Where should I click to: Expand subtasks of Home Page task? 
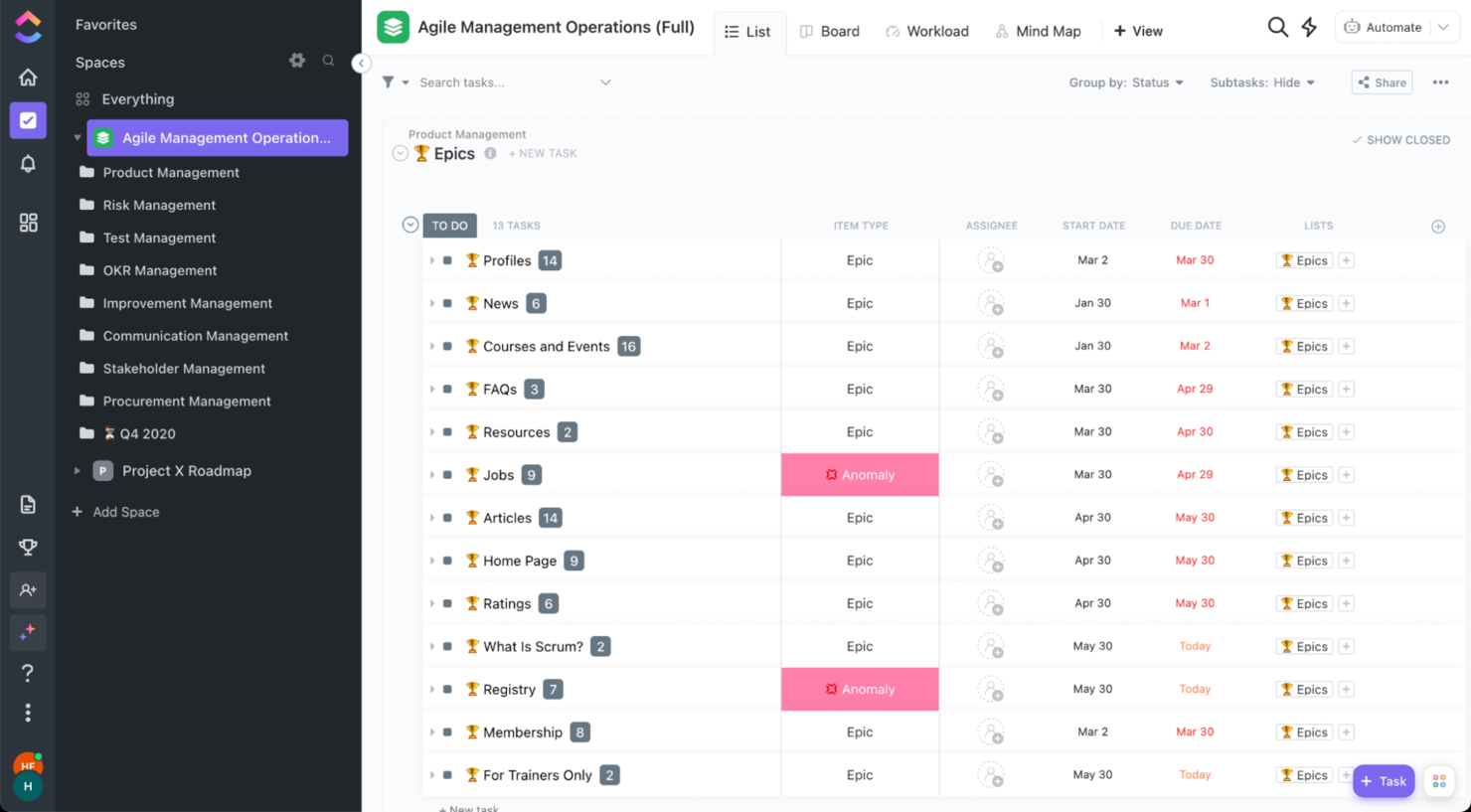point(432,561)
